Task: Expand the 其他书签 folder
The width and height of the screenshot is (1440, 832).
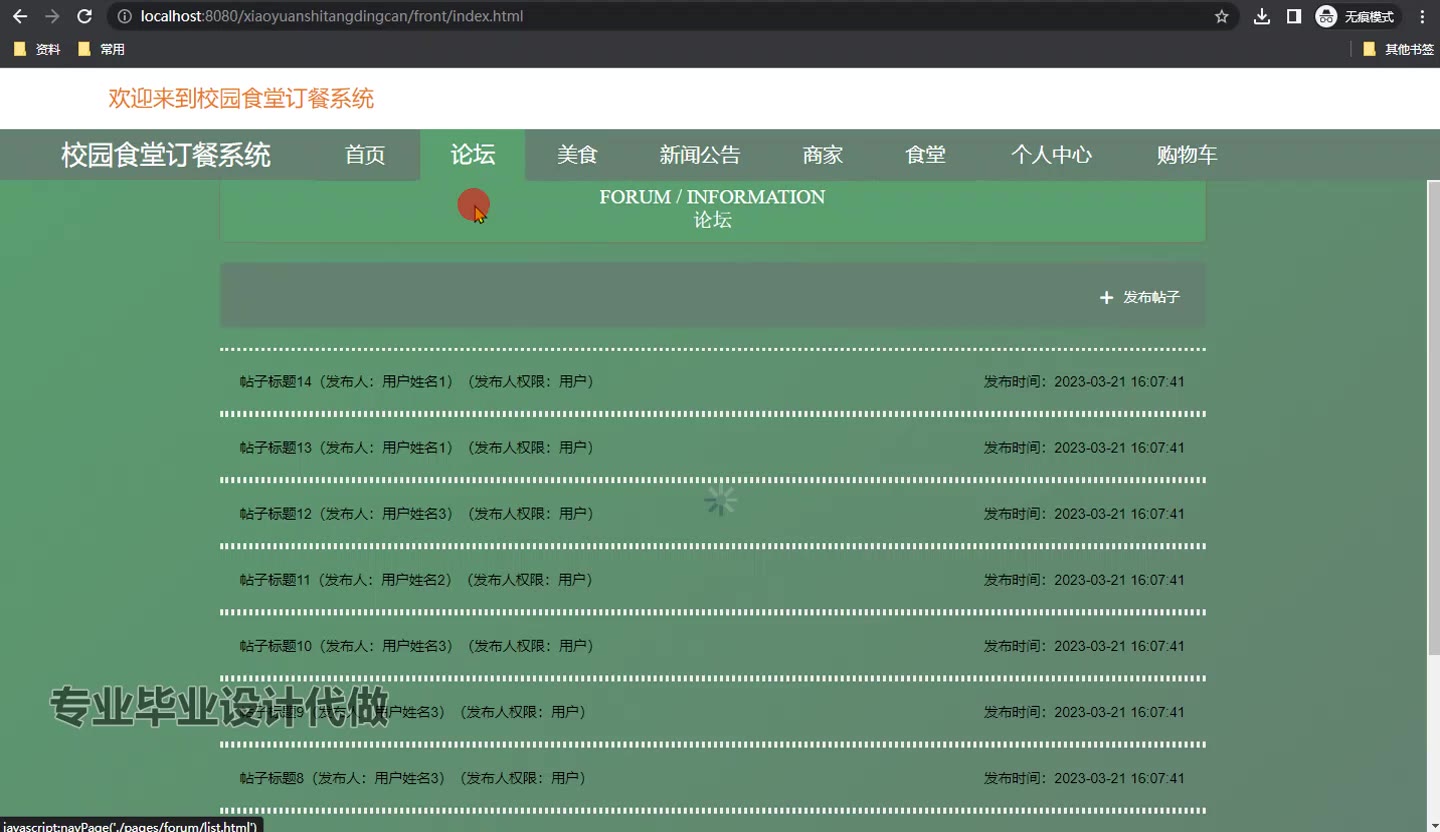Action: click(x=1398, y=49)
